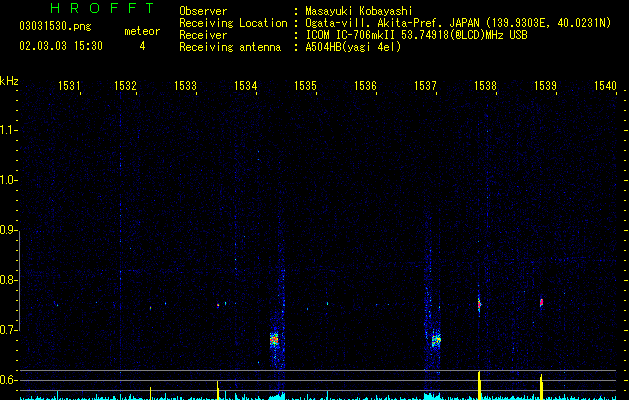Click time axis label 1536
629x400 pixels.
365,85
